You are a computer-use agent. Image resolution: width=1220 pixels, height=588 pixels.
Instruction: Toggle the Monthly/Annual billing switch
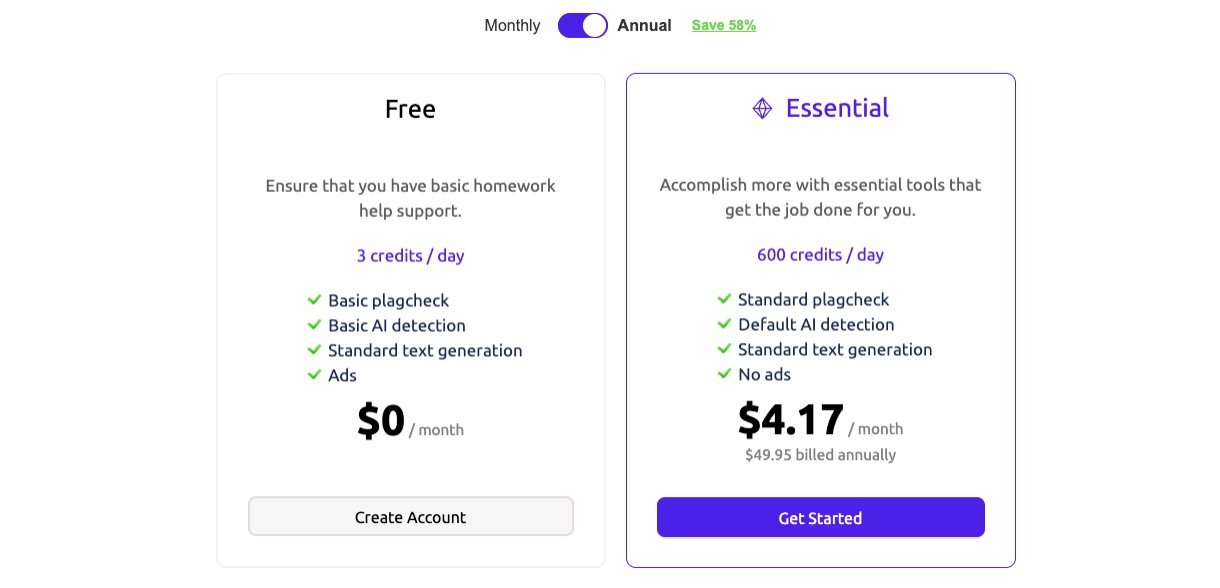[582, 26]
